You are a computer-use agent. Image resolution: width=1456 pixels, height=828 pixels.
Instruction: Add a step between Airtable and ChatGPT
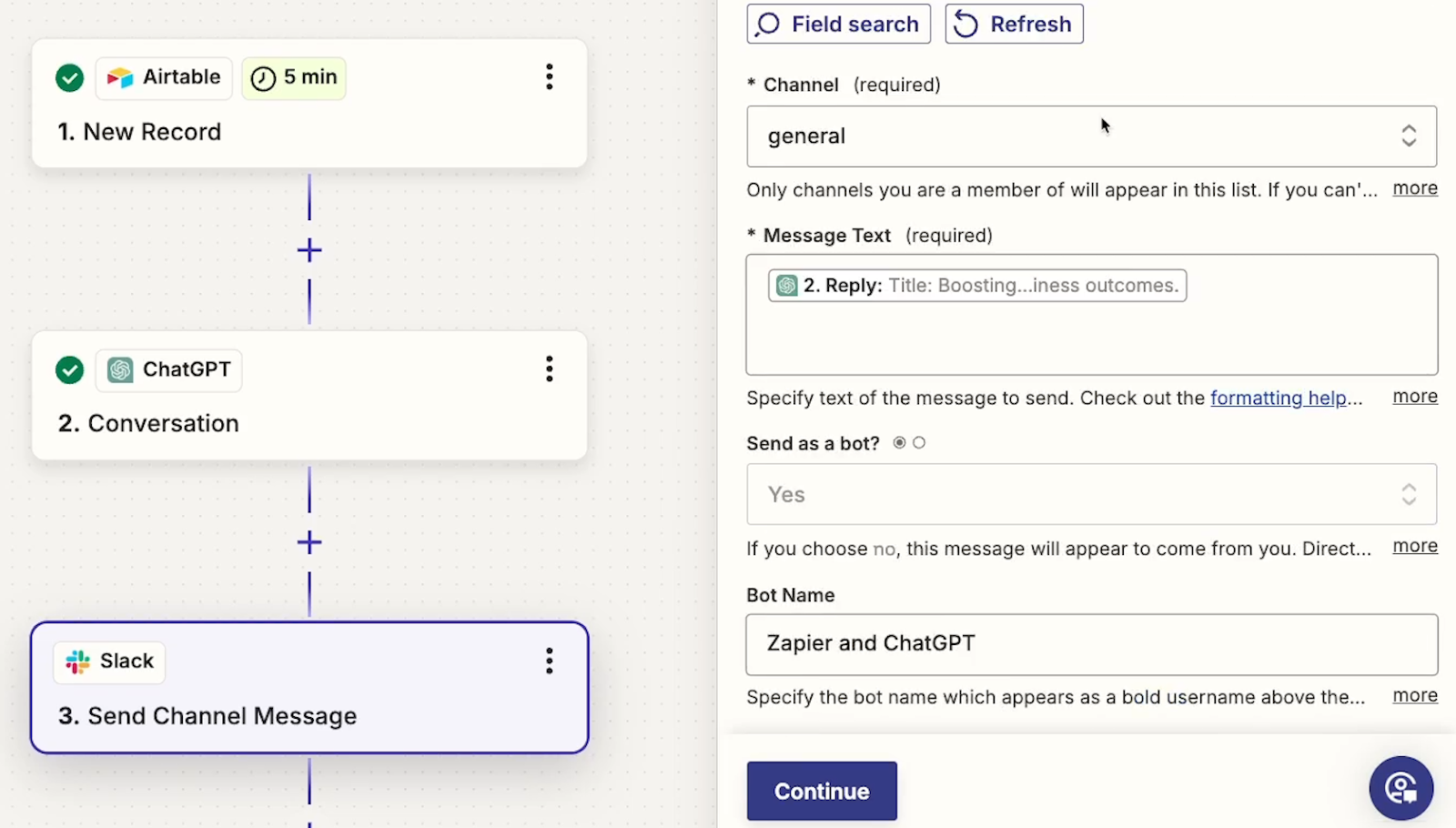click(309, 250)
